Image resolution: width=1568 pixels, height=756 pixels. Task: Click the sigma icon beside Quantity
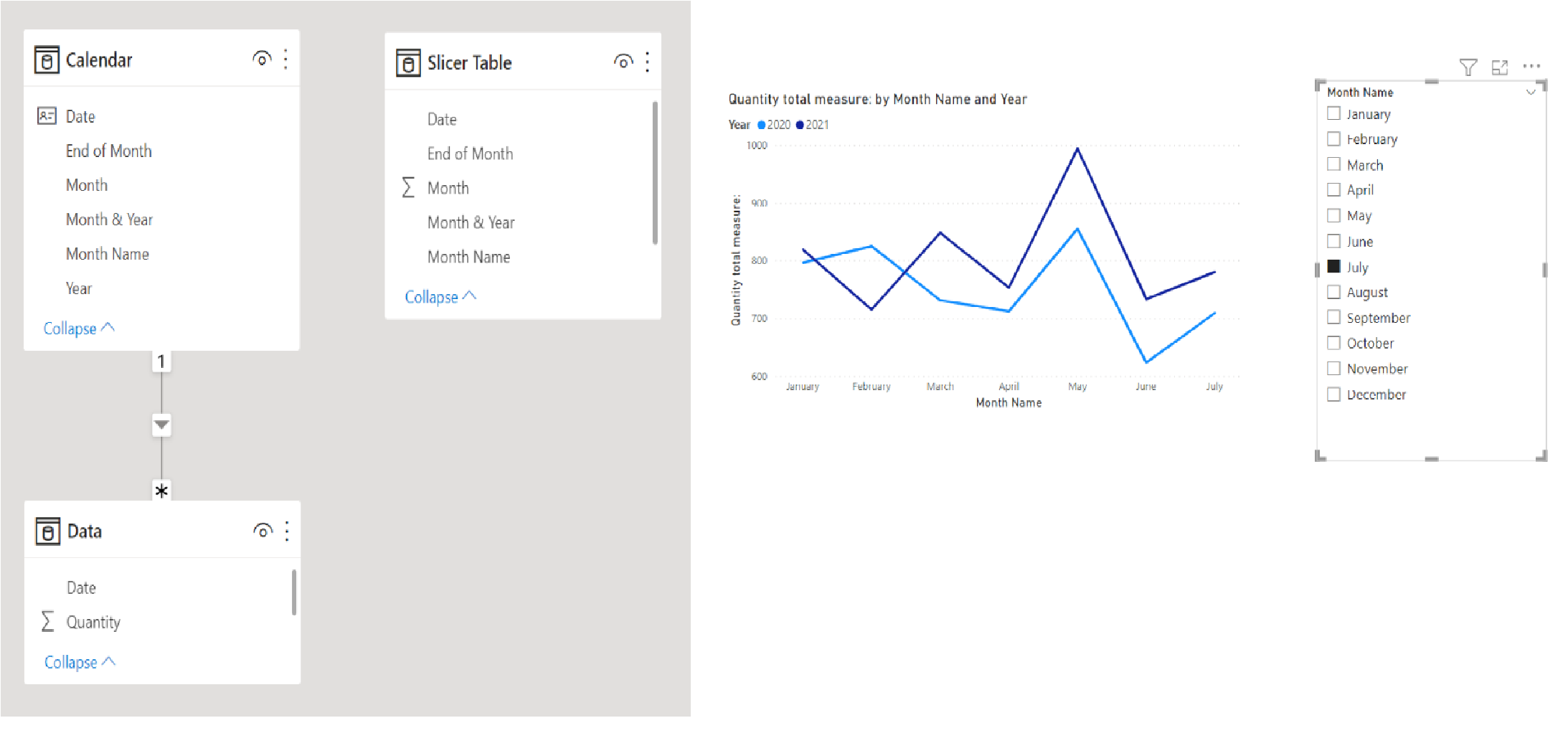47,621
